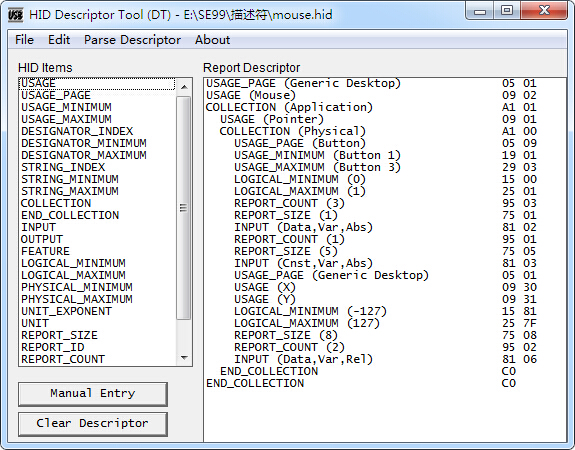This screenshot has height=450, width=575.
Task: Click the USB app icon in title bar
Action: tap(15, 15)
